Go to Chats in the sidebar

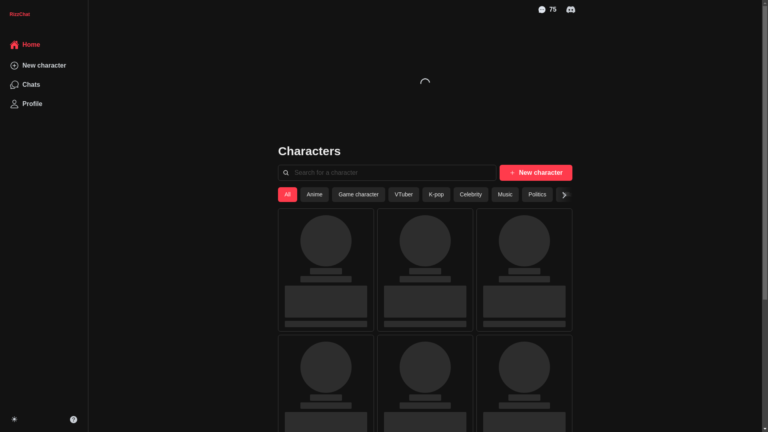tap(25, 85)
